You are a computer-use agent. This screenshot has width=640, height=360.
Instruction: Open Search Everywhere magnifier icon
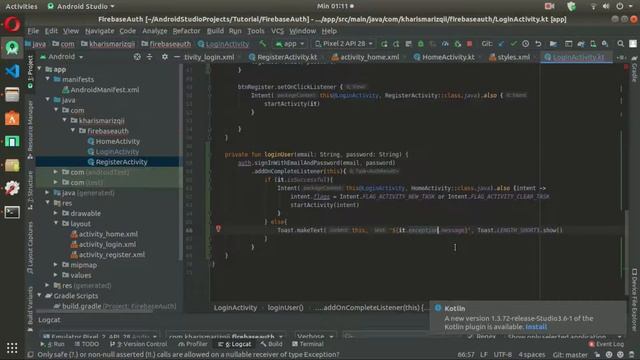(x=620, y=44)
